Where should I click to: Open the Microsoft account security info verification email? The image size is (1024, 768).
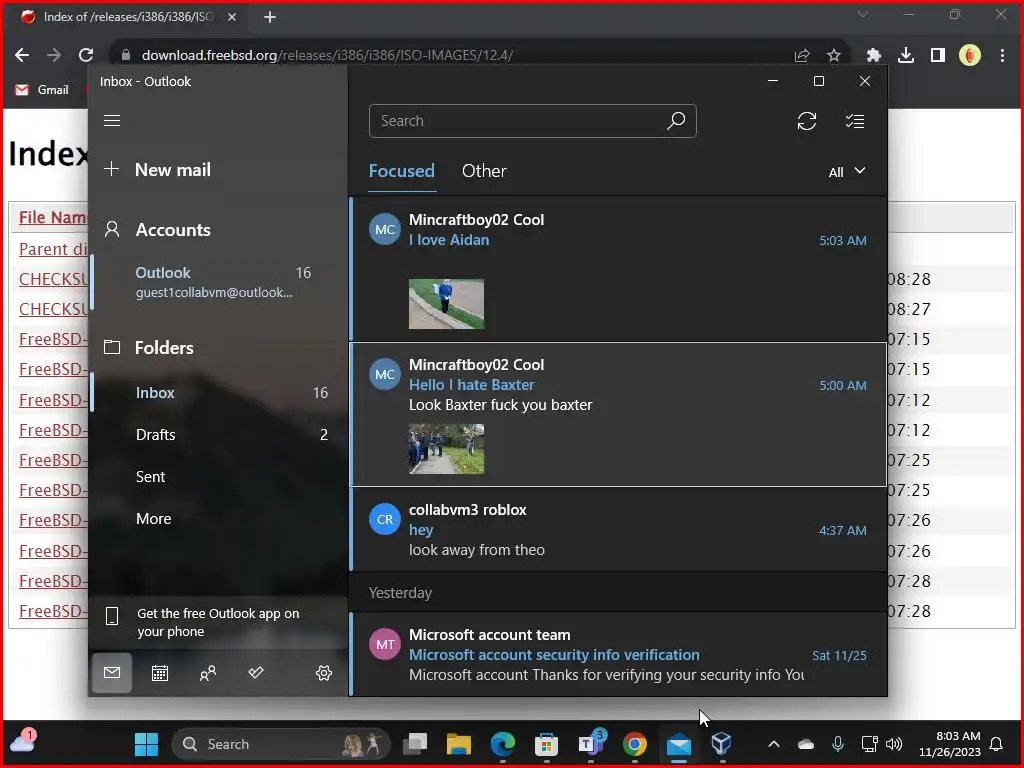click(618, 654)
